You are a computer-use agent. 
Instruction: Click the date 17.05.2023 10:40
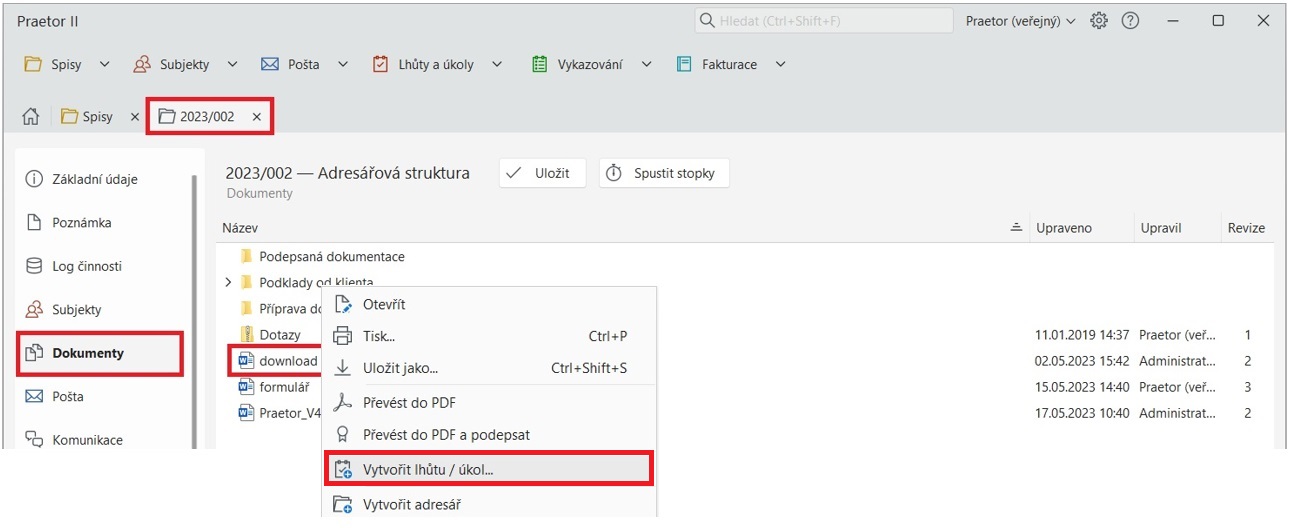(1081, 413)
